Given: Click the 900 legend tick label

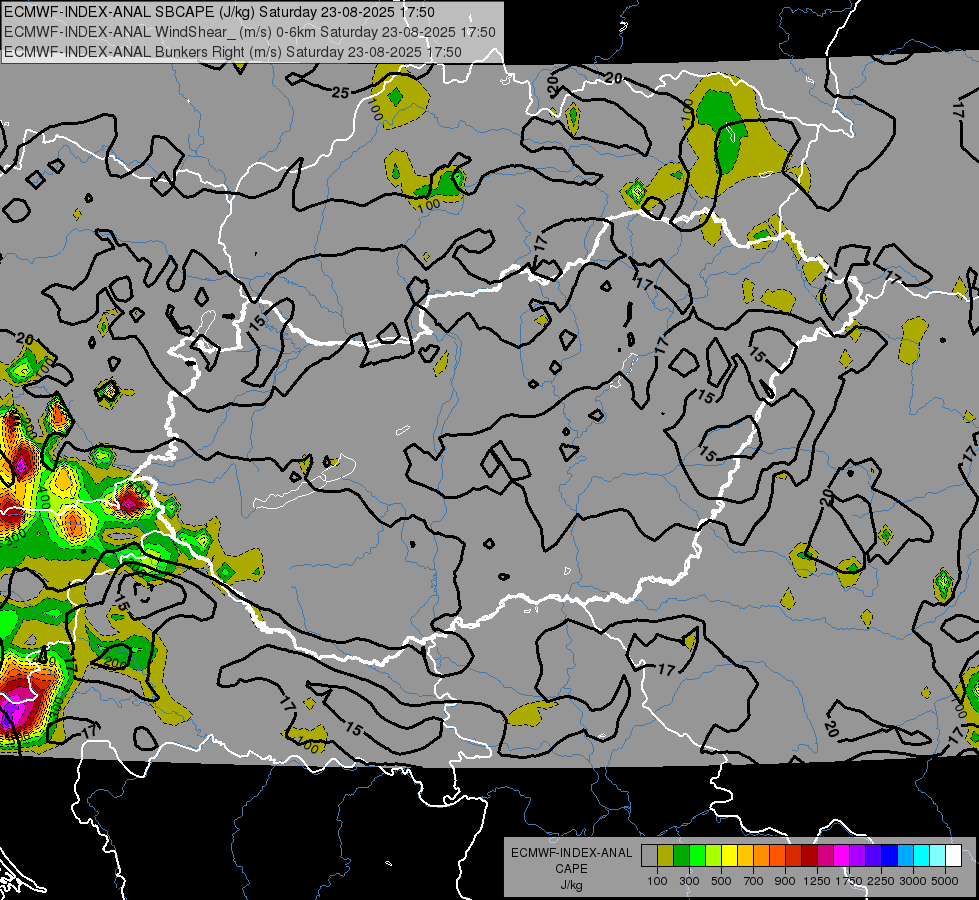Looking at the screenshot, I should tap(785, 881).
